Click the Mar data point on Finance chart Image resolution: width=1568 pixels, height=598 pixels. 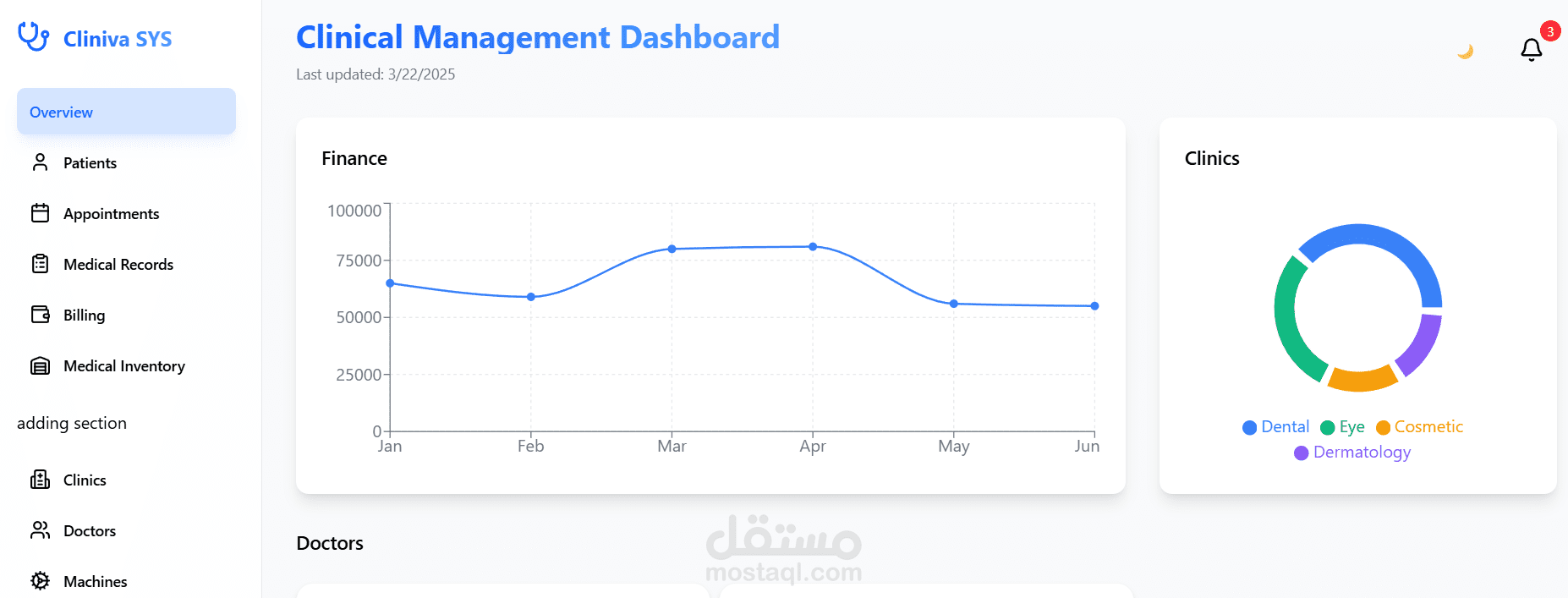point(672,249)
